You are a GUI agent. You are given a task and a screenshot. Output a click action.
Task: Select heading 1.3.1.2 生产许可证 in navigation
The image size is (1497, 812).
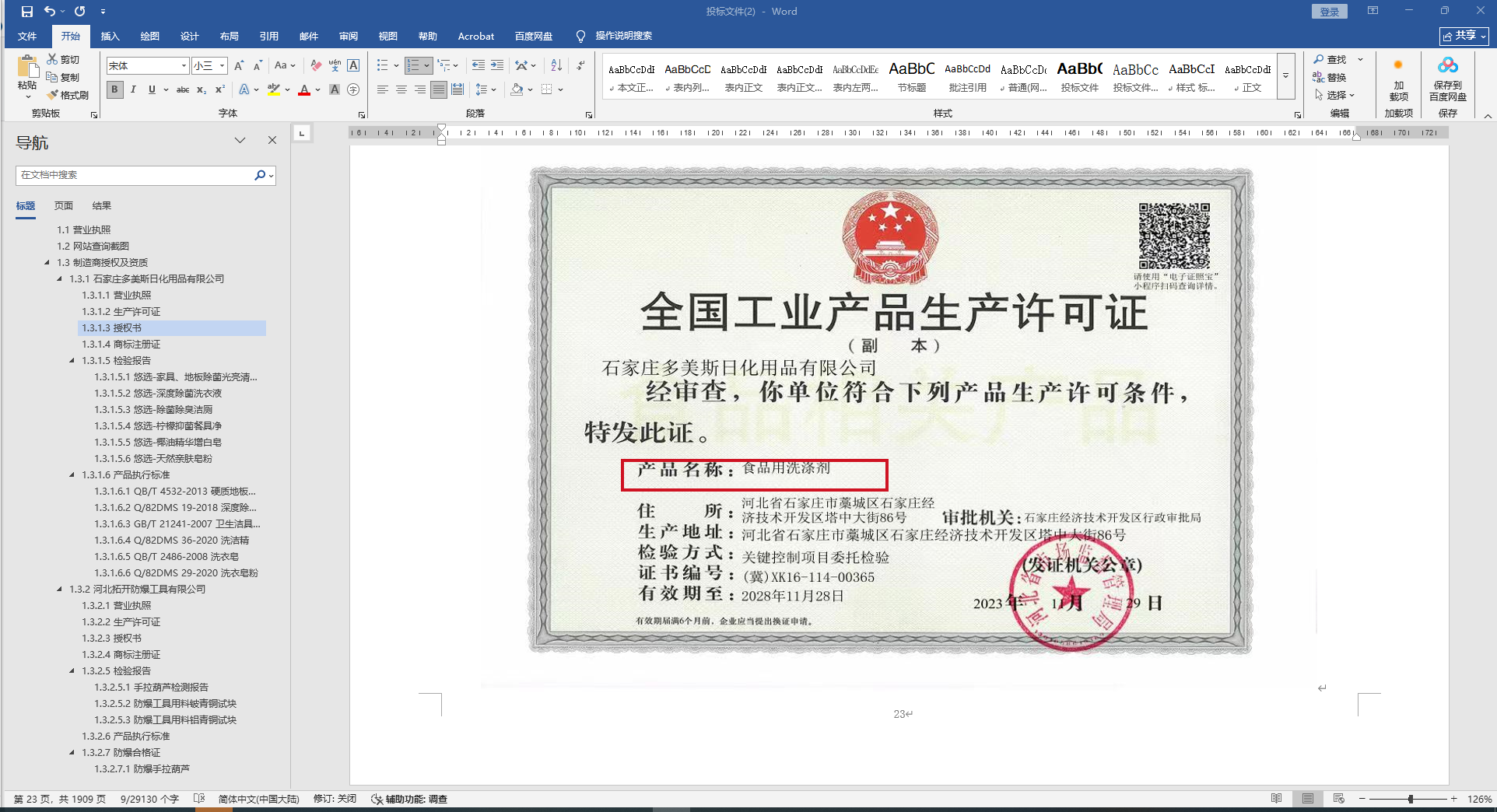[121, 312]
